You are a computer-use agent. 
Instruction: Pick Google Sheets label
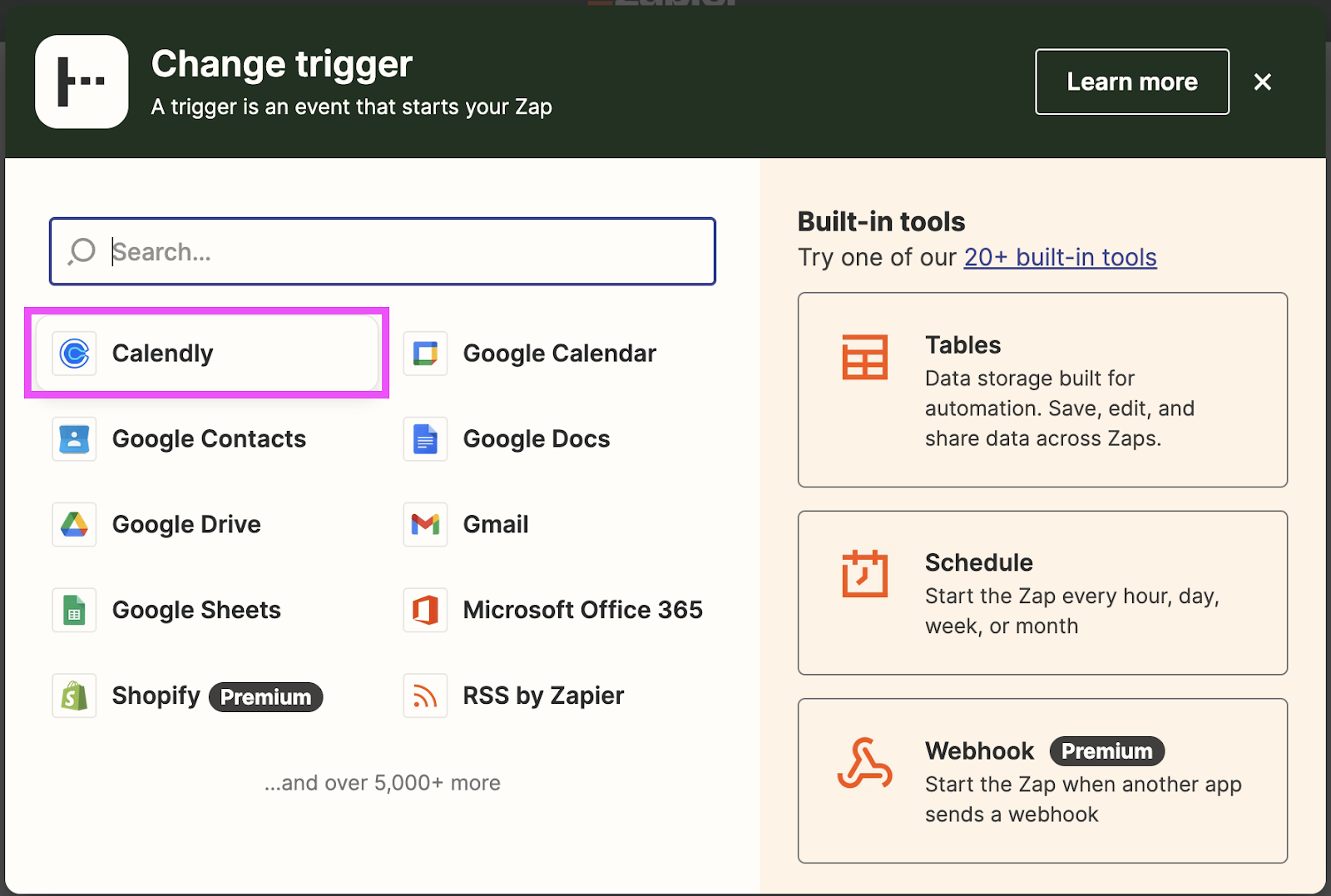click(x=196, y=610)
